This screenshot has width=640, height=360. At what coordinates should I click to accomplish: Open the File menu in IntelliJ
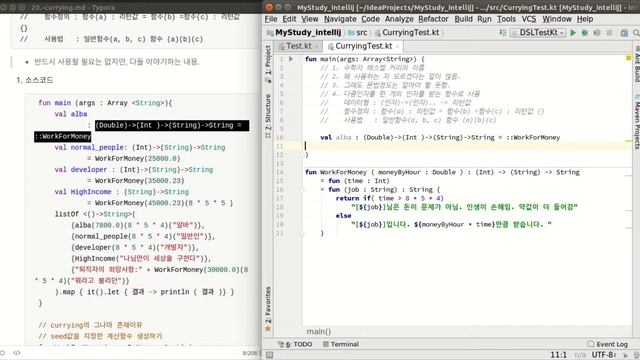point(271,19)
